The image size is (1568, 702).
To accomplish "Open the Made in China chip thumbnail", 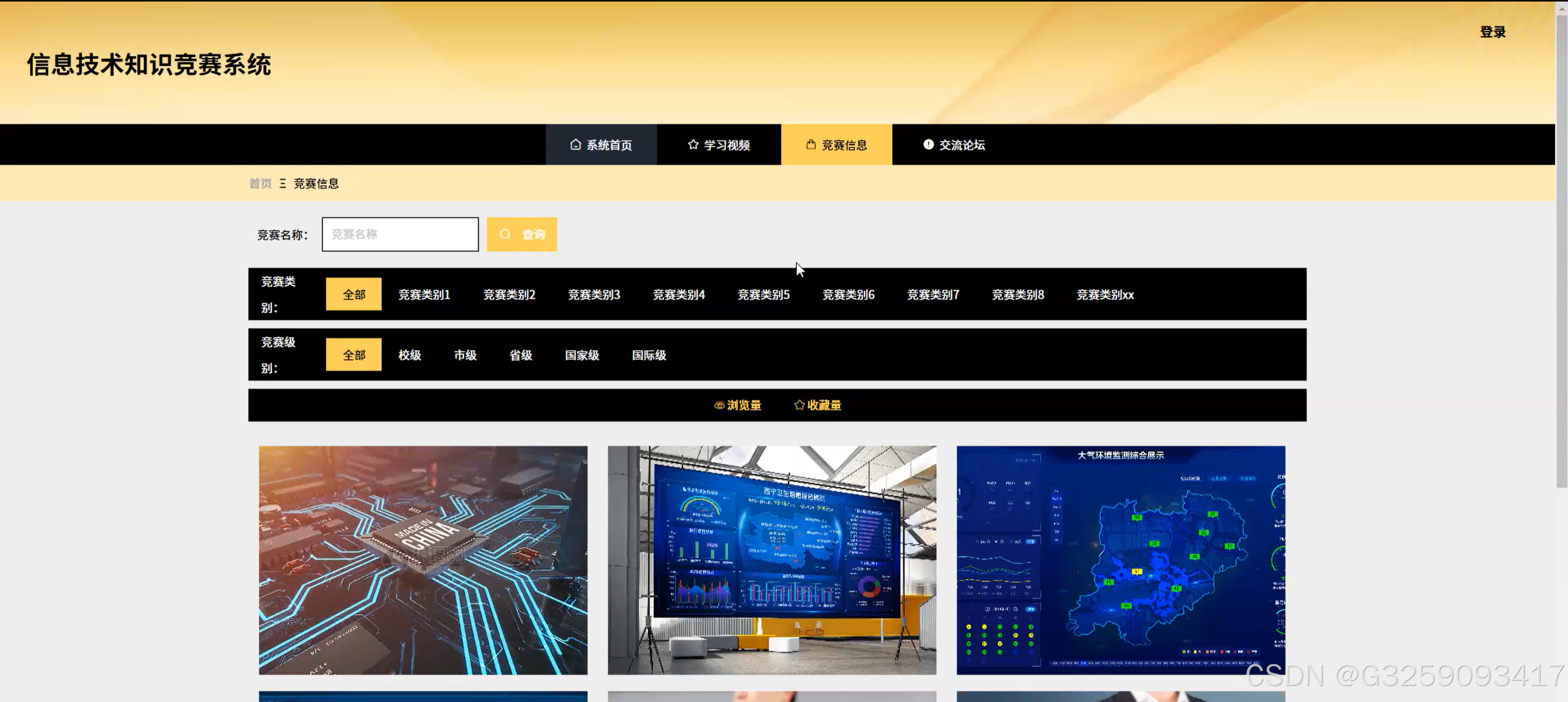I will pos(423,560).
